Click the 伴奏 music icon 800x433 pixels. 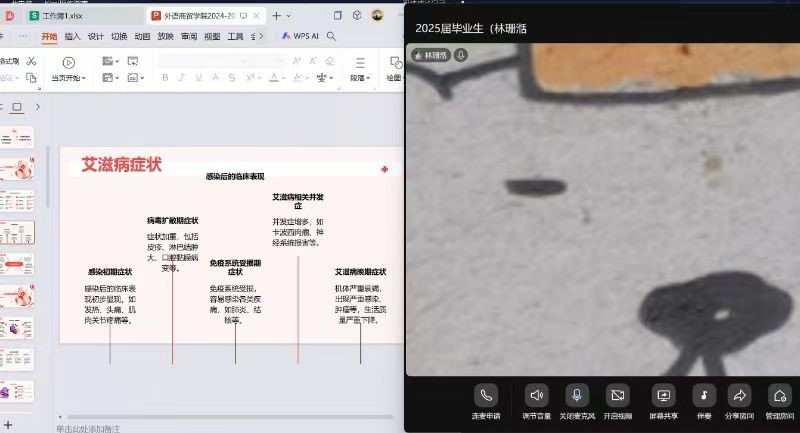[x=703, y=395]
